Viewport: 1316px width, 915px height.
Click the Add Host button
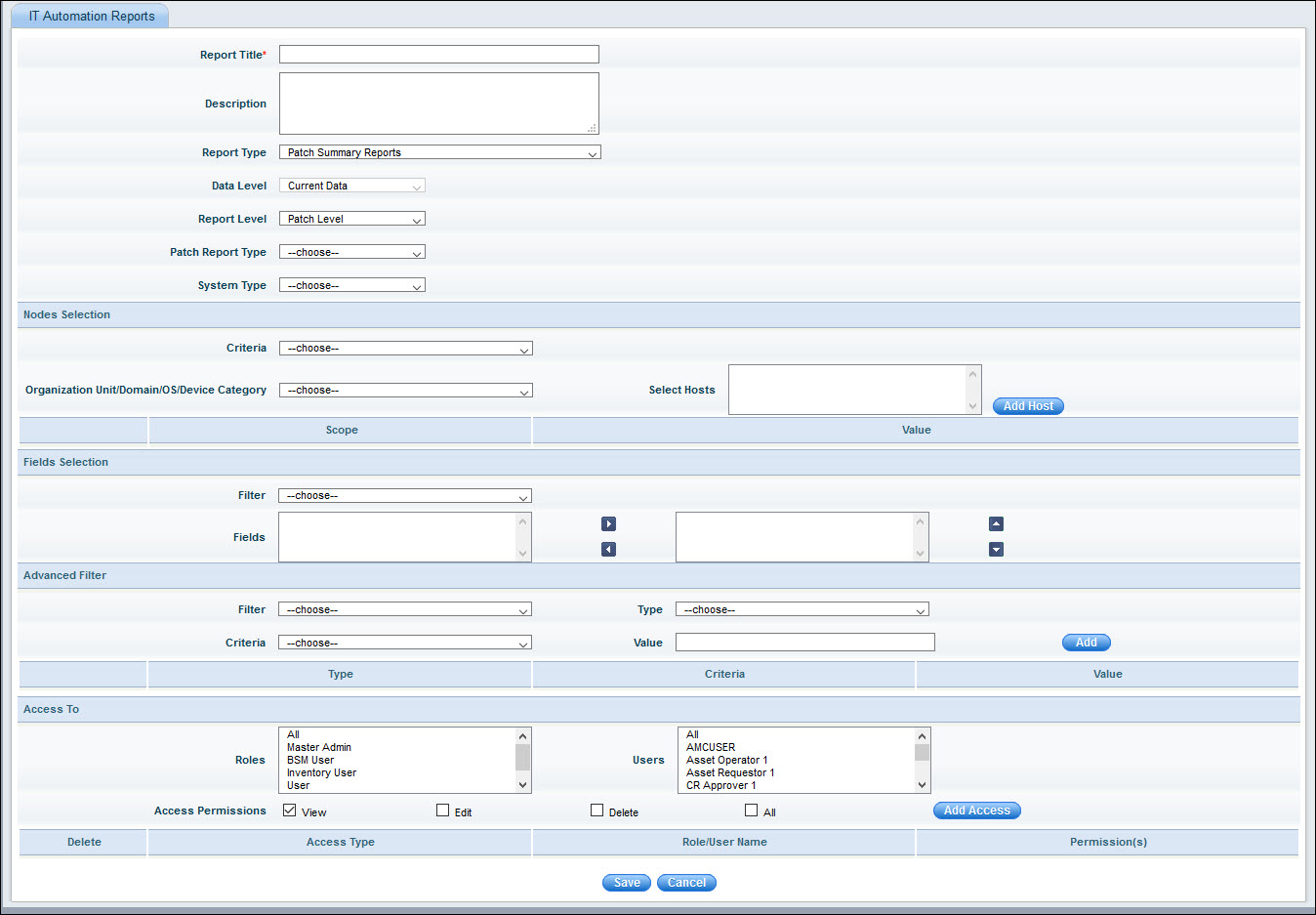[1027, 405]
